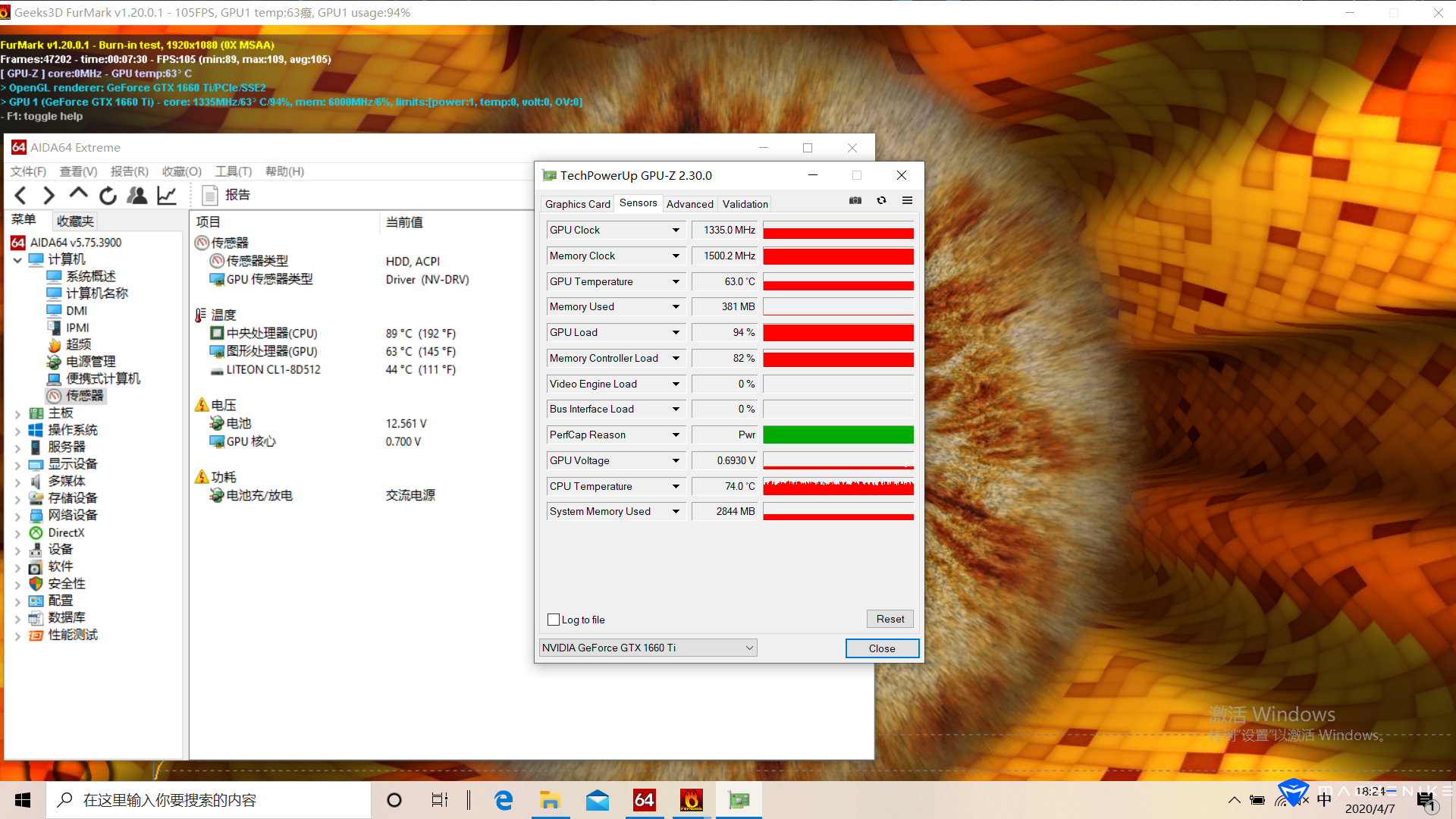Click AIDA64 报告 report toolbar button
Image resolution: width=1456 pixels, height=819 pixels.
227,195
